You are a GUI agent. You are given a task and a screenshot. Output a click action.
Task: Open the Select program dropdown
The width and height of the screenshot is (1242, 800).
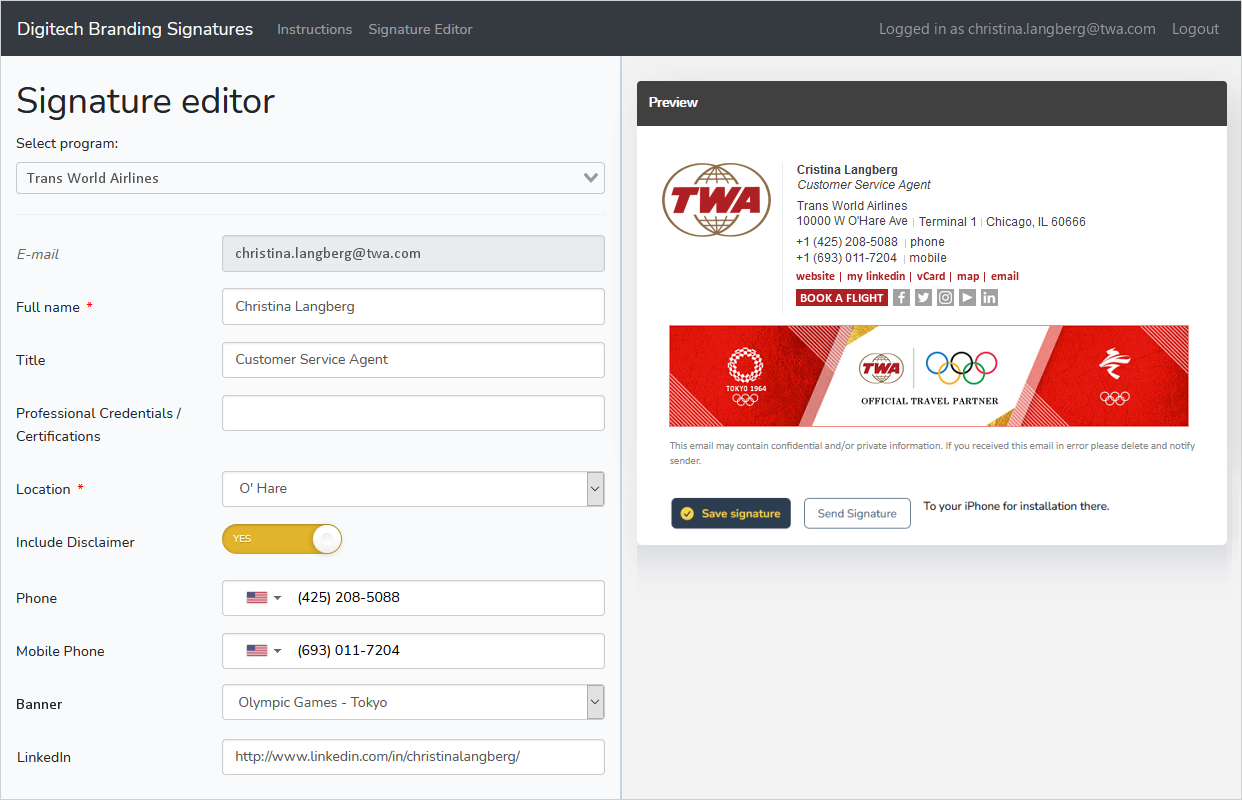pyautogui.click(x=310, y=177)
